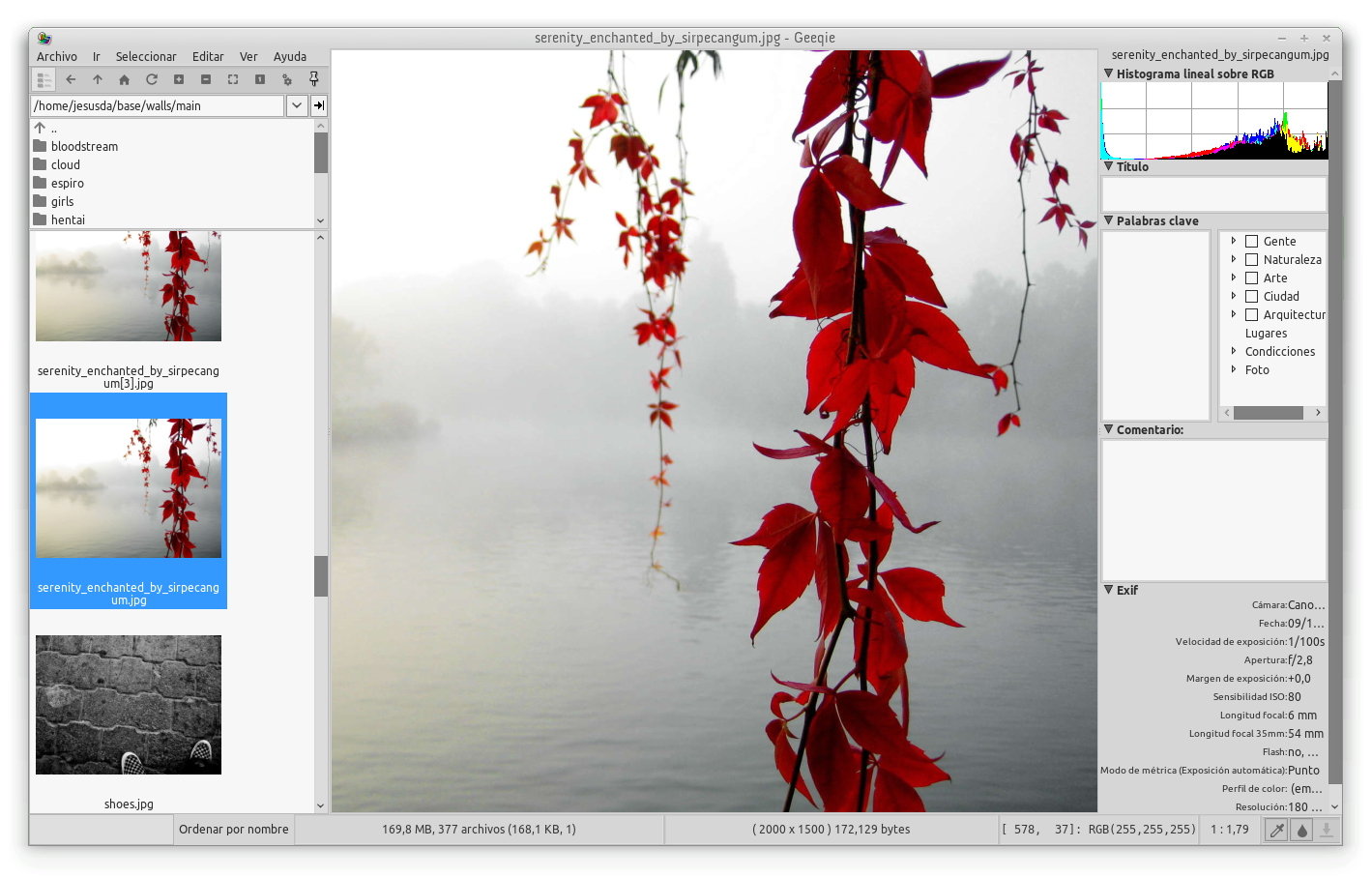
Task: Open the Archivo menu
Action: (57, 56)
